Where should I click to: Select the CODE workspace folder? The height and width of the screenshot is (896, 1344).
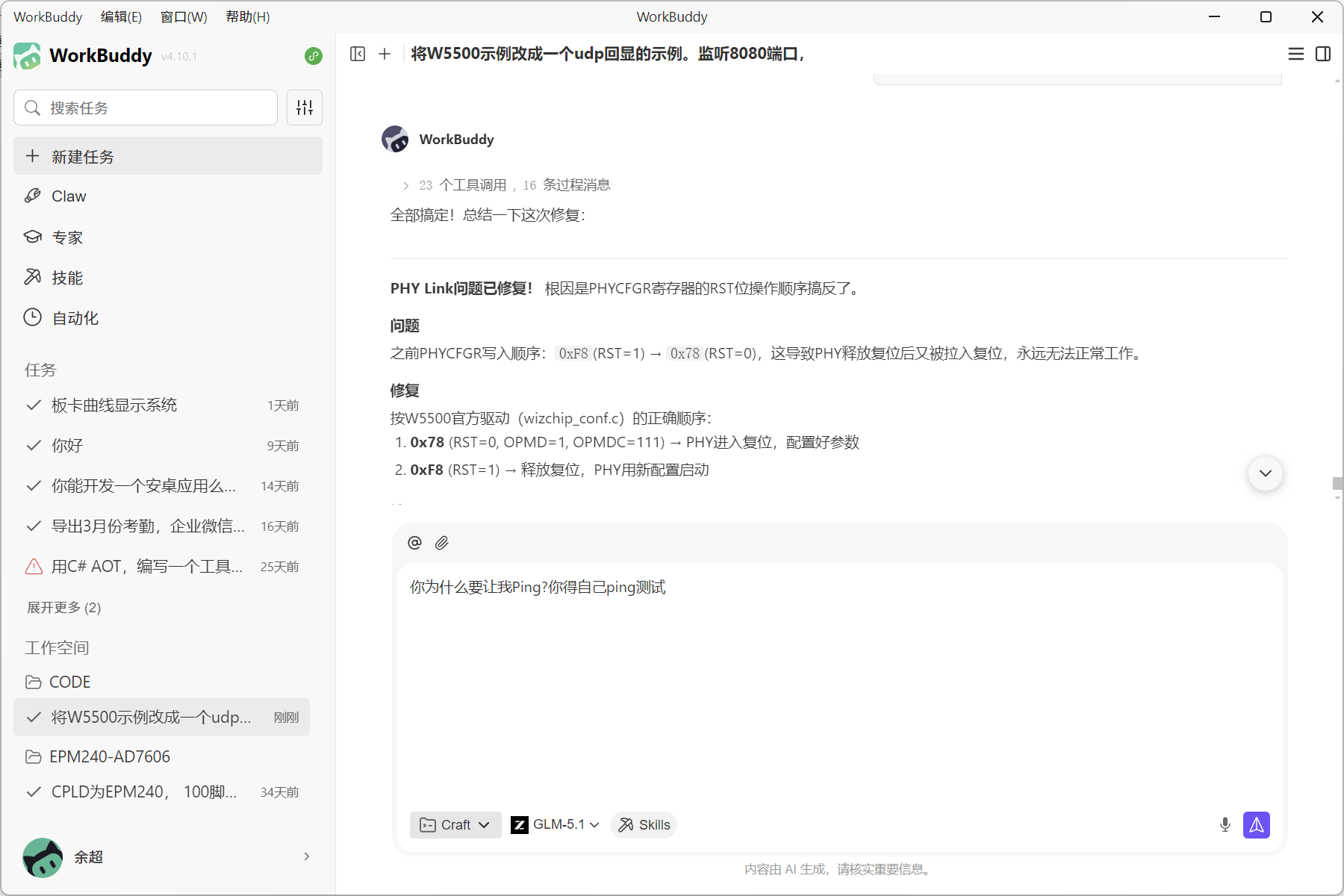pyautogui.click(x=69, y=681)
